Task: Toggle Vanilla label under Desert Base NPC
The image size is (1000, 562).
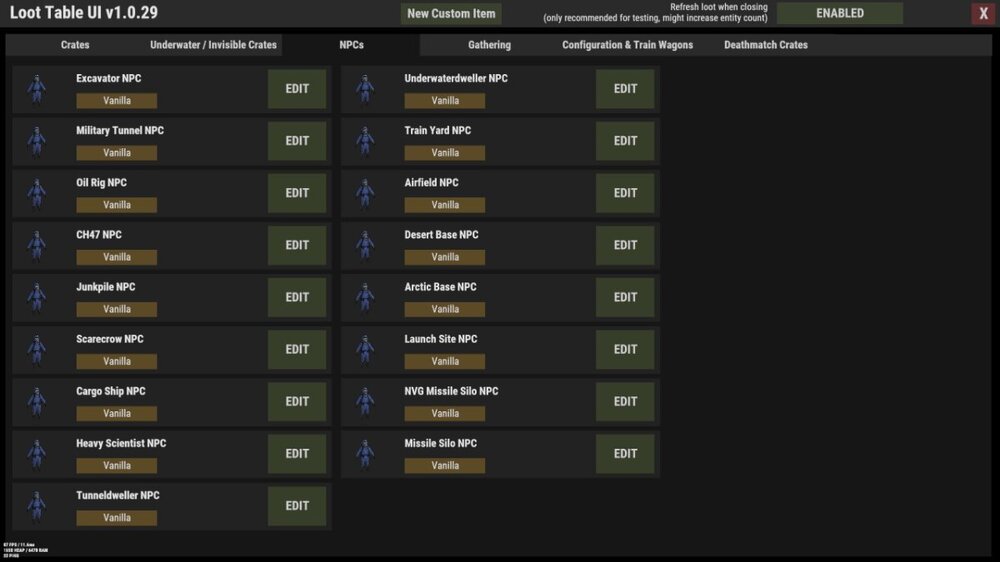Action: [x=445, y=257]
